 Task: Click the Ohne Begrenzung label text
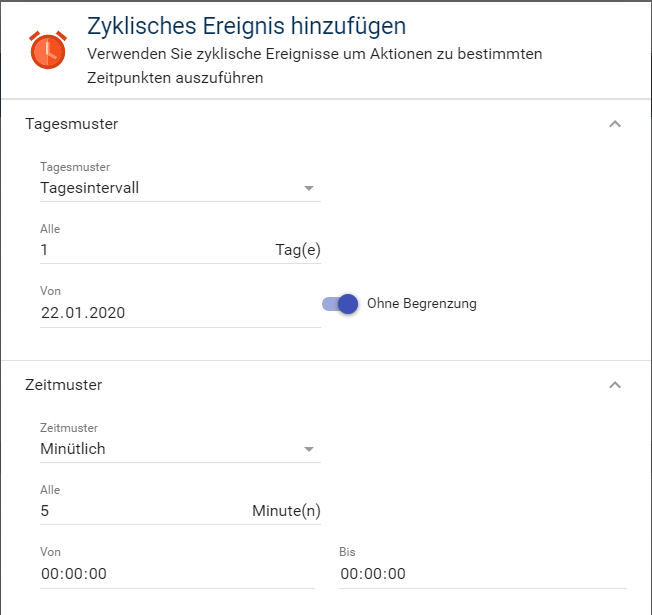(422, 304)
